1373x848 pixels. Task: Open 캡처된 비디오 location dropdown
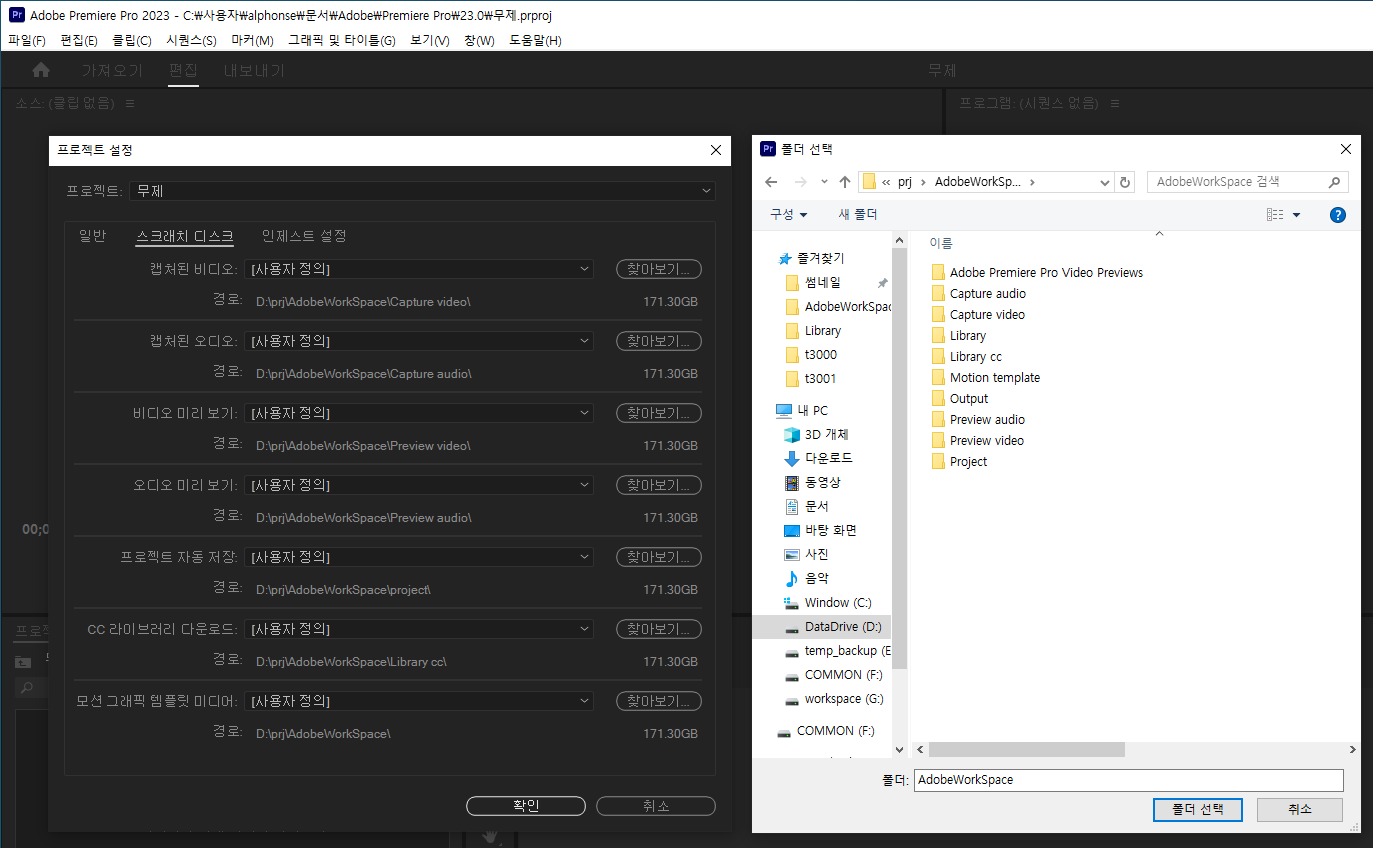(x=419, y=269)
